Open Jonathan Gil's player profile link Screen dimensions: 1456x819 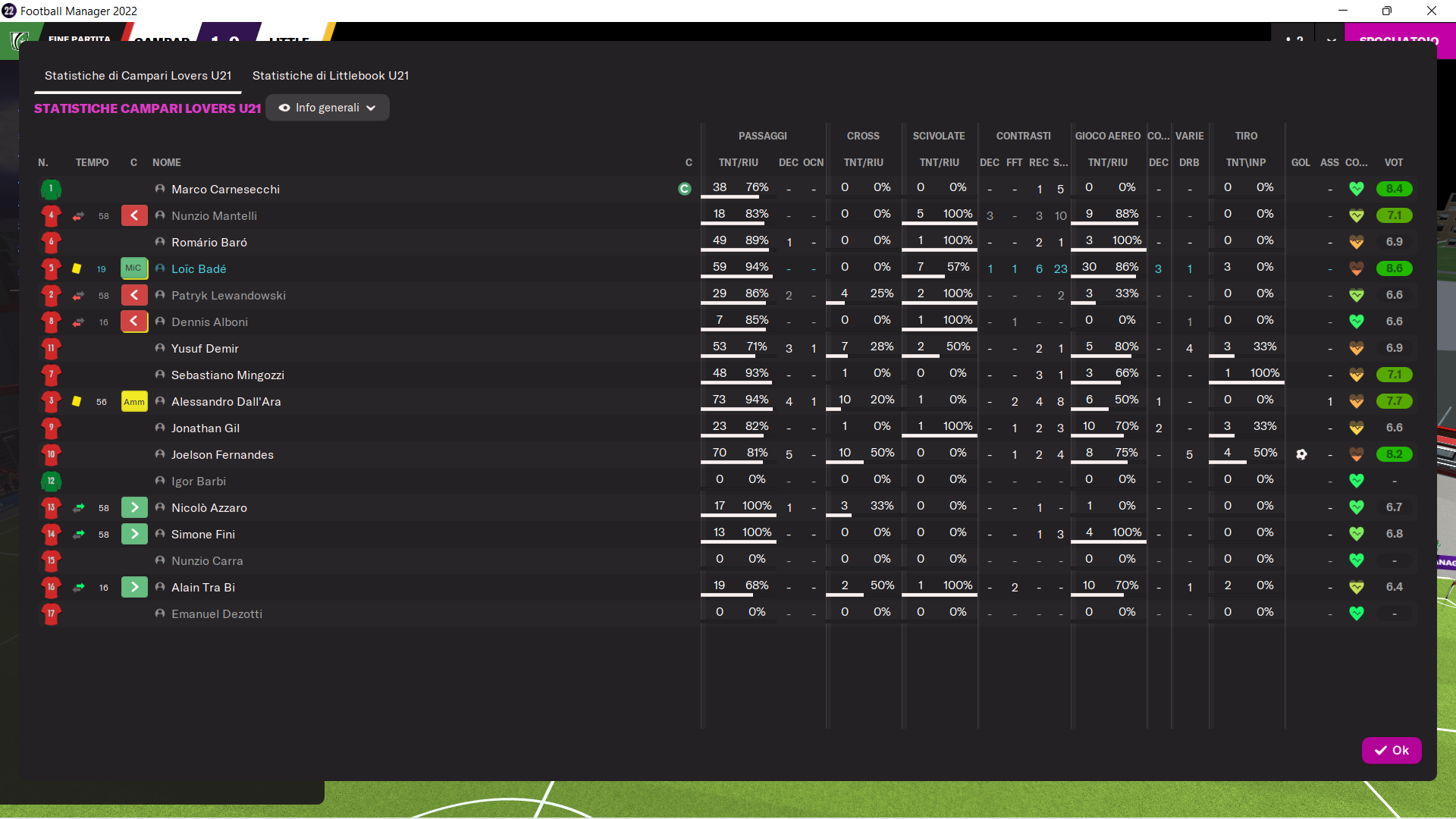[x=206, y=428]
